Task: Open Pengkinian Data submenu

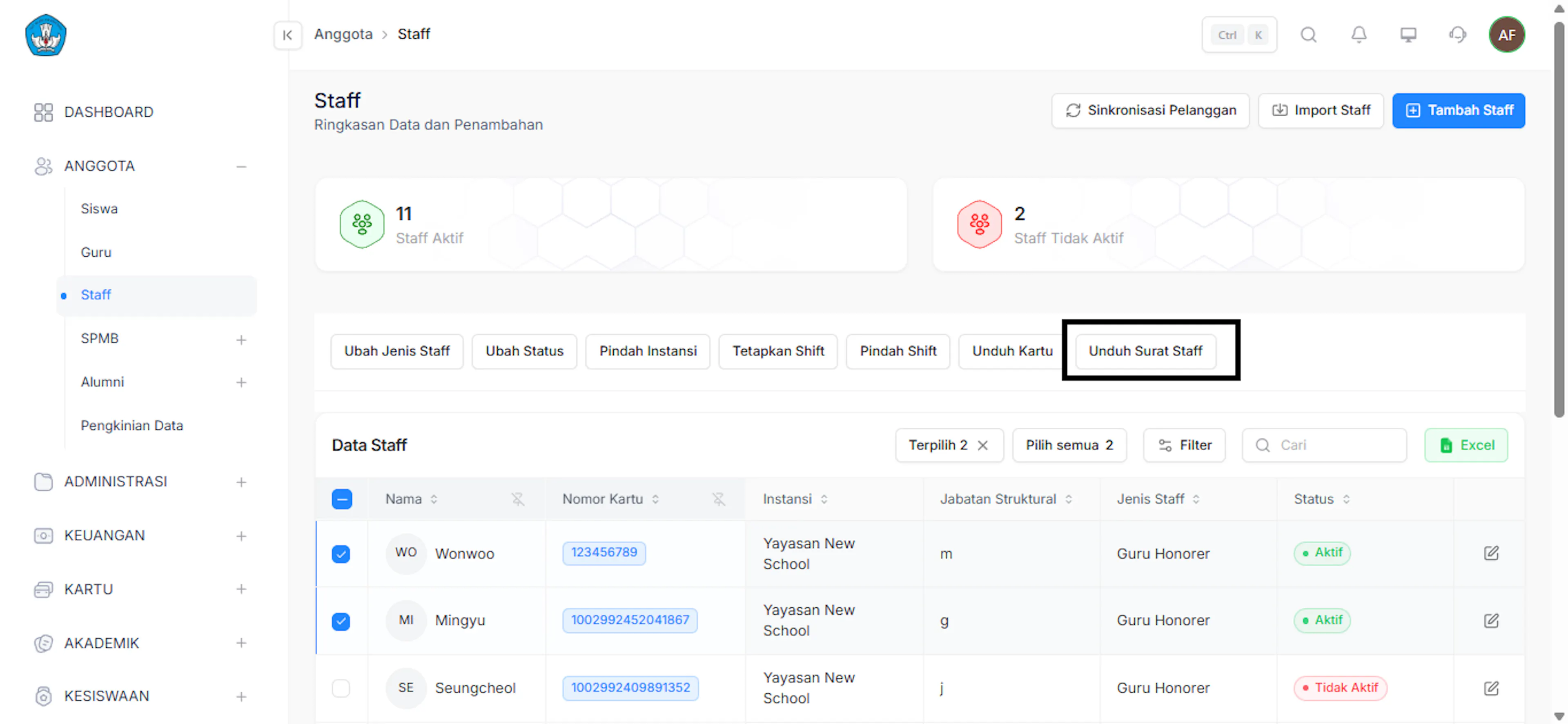Action: click(x=132, y=425)
